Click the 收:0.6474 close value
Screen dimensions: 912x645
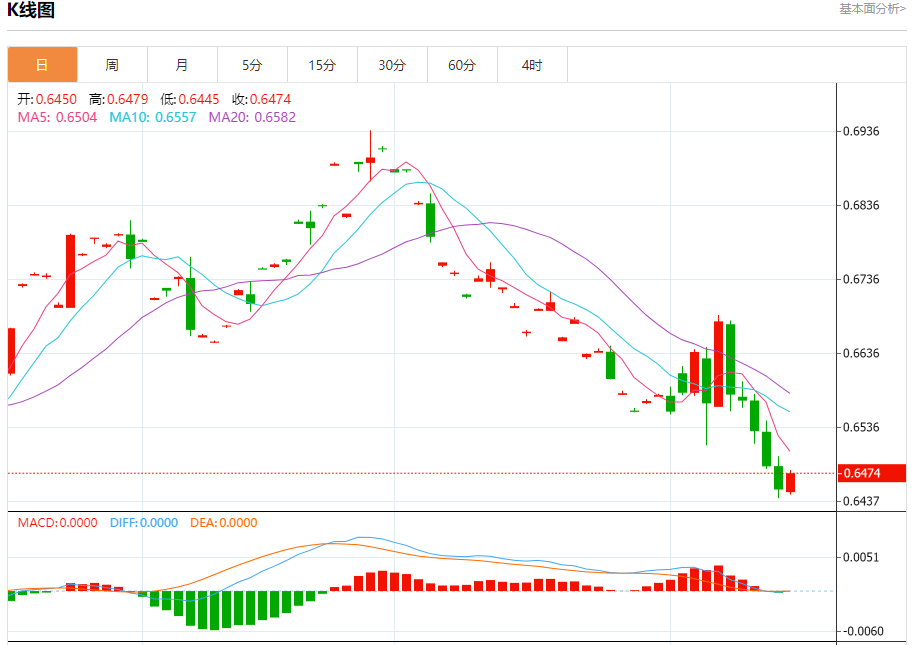pyautogui.click(x=261, y=99)
